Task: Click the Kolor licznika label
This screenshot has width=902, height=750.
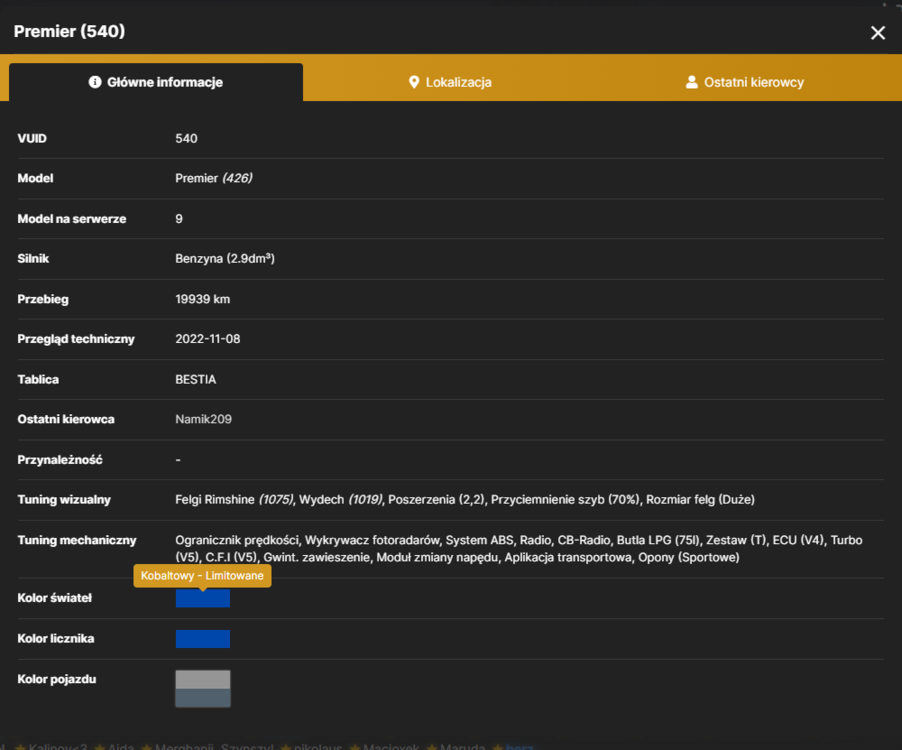Action: tap(56, 638)
